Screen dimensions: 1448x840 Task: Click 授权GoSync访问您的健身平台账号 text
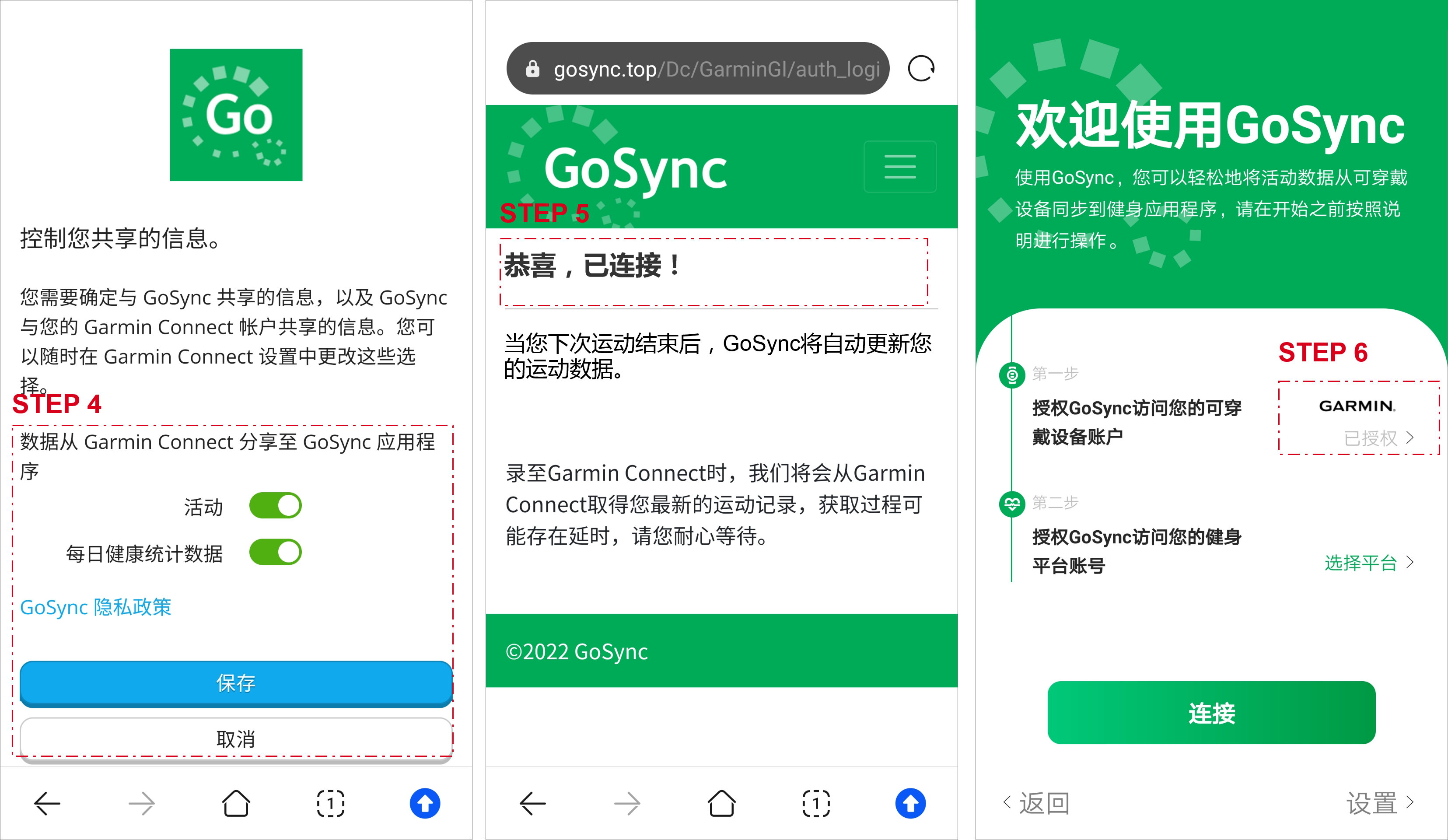point(1137,551)
